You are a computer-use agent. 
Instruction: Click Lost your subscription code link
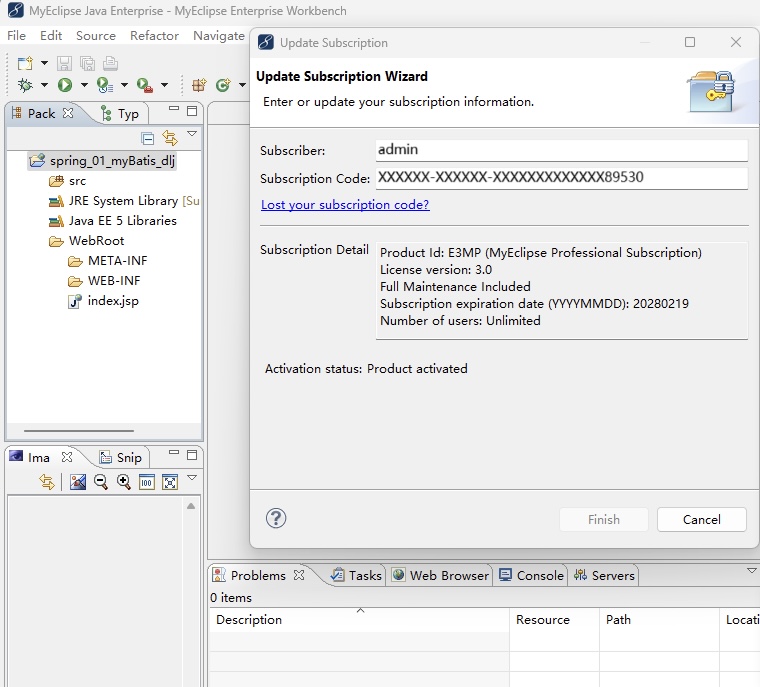[x=345, y=205]
